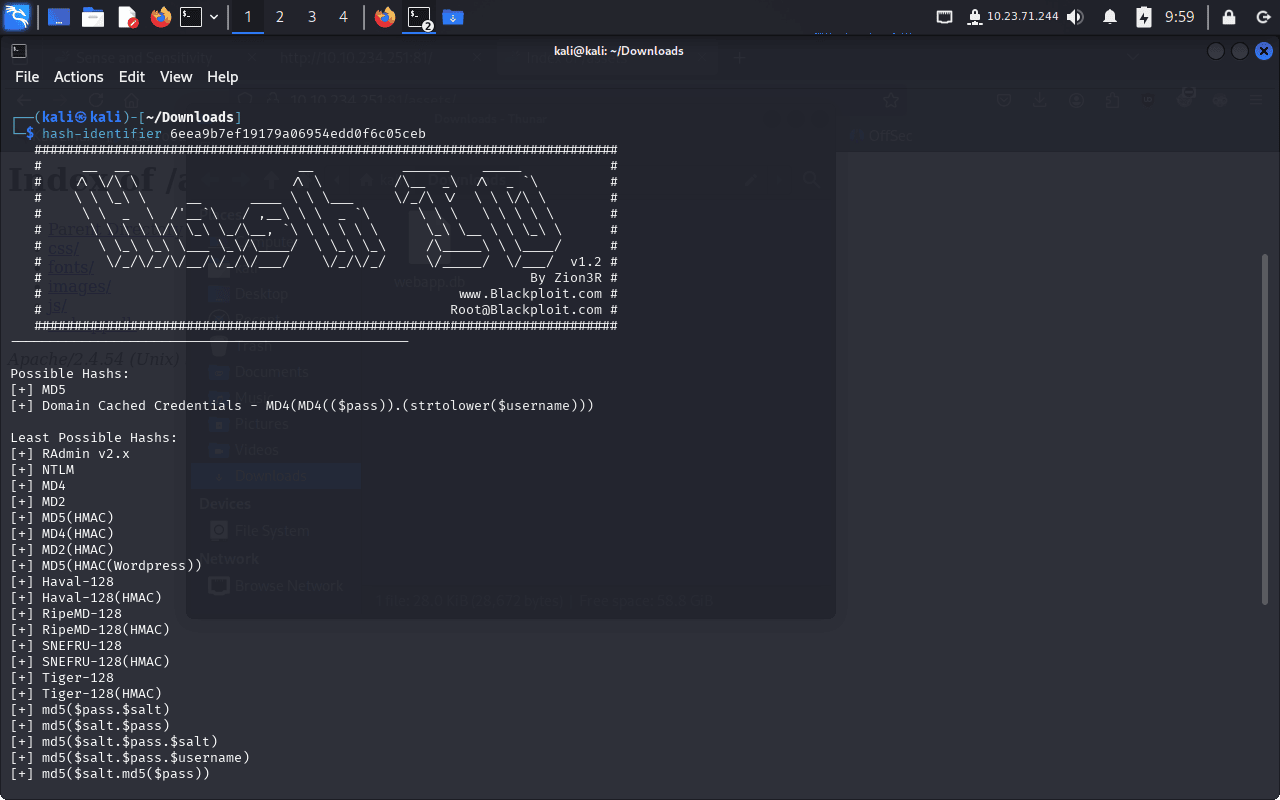Lock the screen with padlock icon
Viewport: 1280px width, 800px height.
[1229, 17]
